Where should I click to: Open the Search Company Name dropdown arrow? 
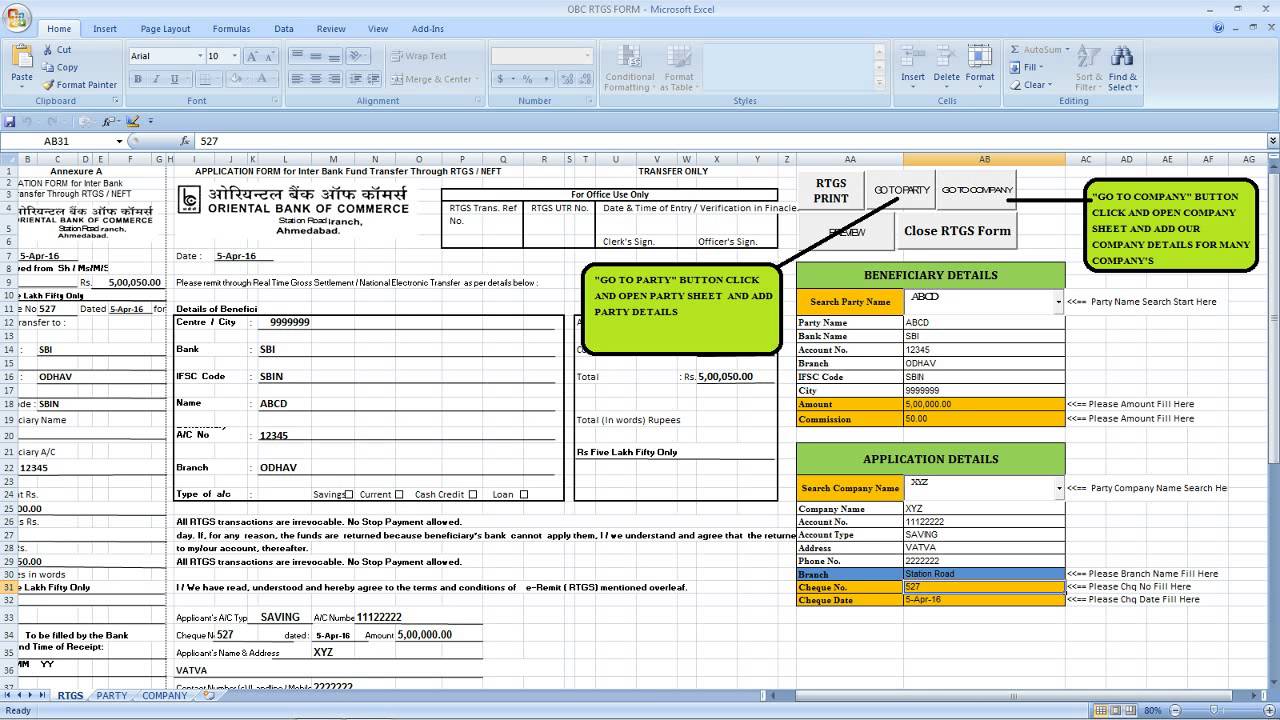pyautogui.click(x=1059, y=488)
